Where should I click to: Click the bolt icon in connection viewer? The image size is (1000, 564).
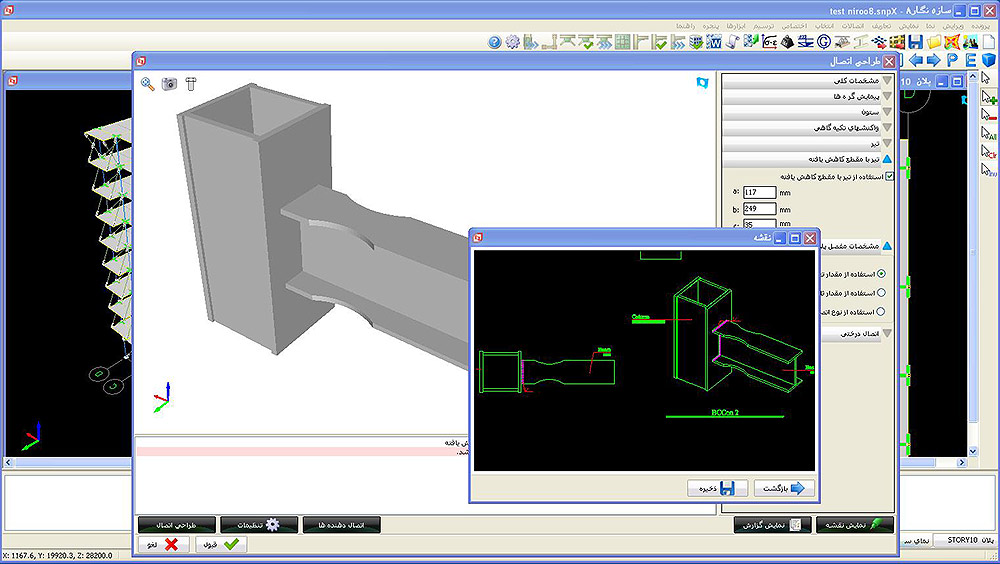pyautogui.click(x=191, y=84)
